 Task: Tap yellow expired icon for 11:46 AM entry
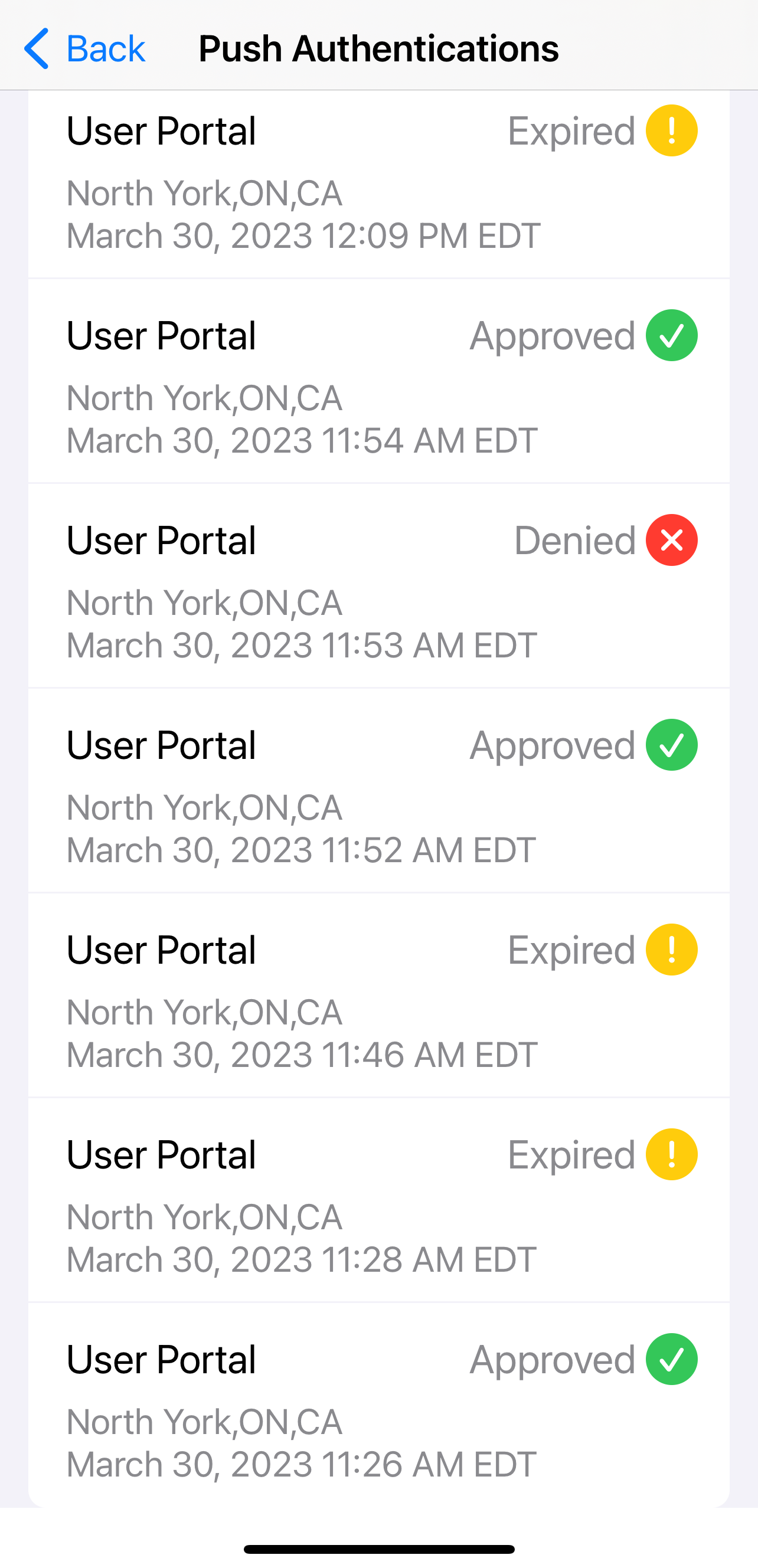coord(671,950)
